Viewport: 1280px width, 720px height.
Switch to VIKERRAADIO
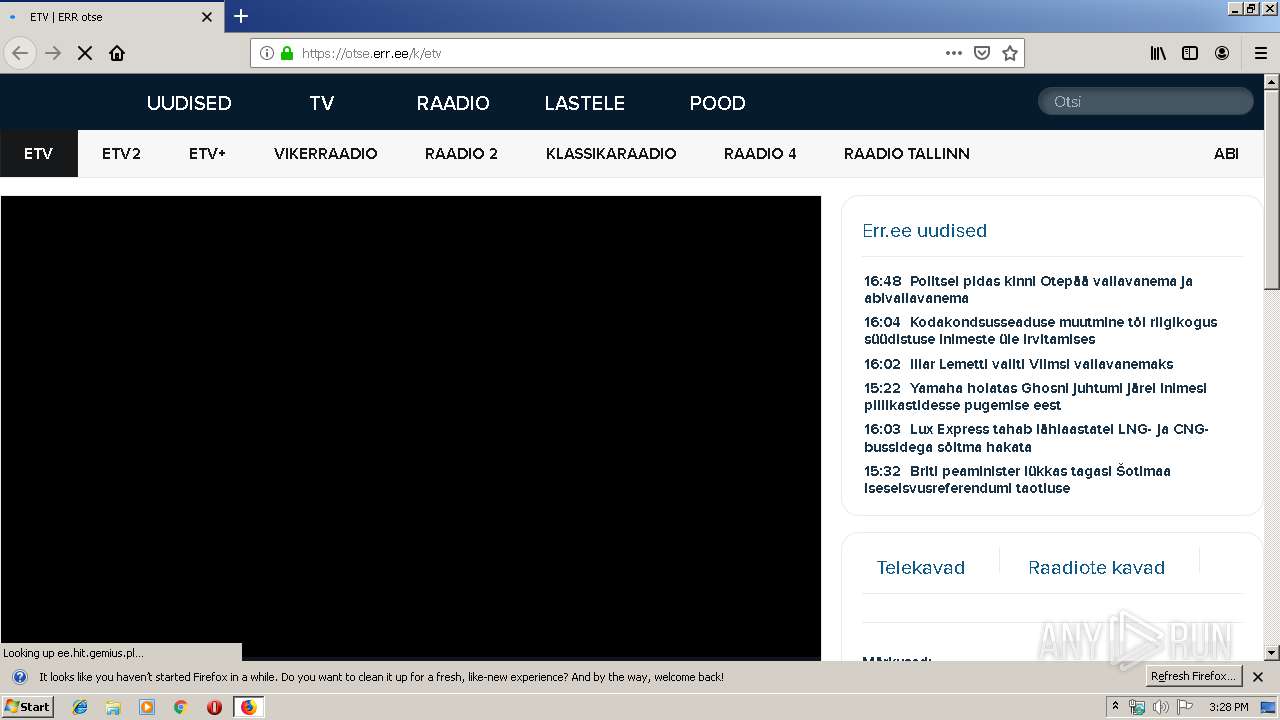point(325,154)
